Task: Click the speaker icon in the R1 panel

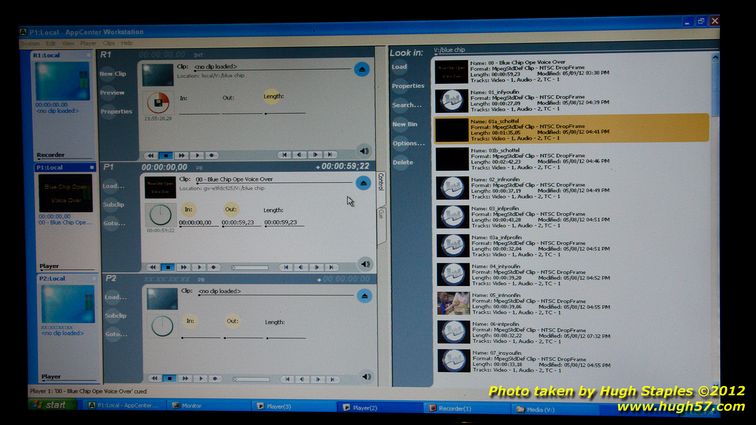Action: [364, 152]
